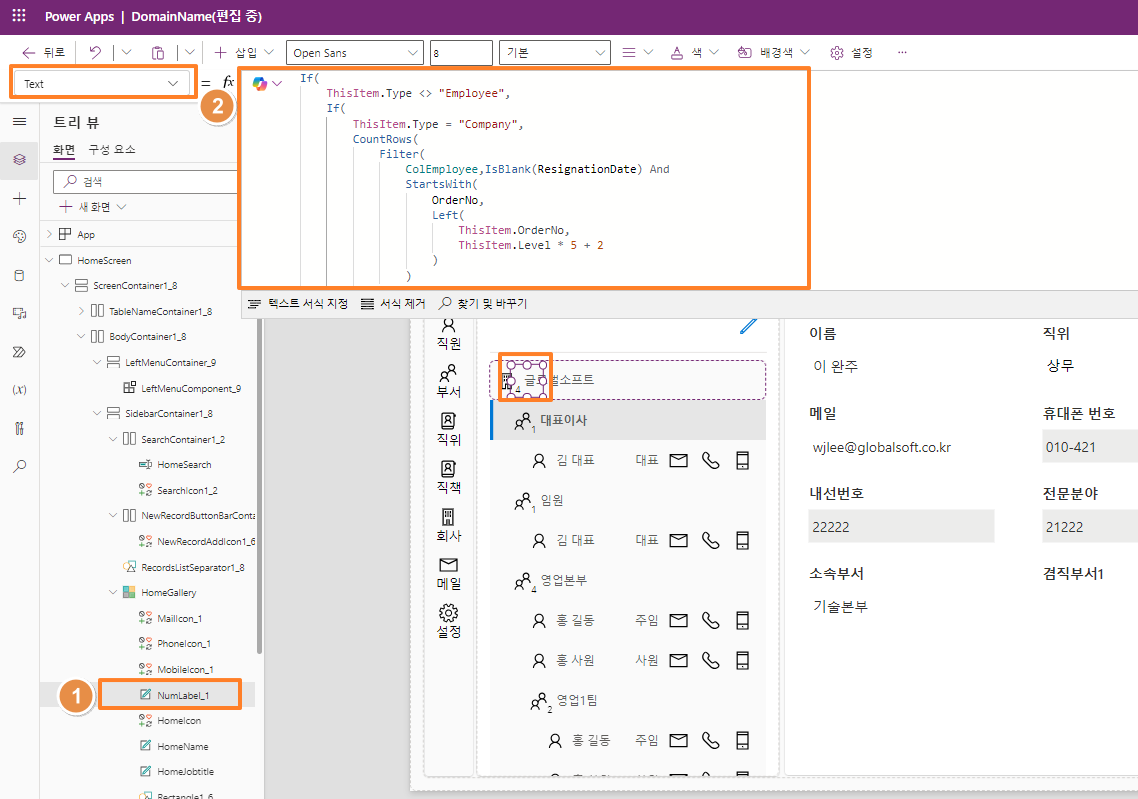1138x799 pixels.
Task: Click the 설정 gear in app menu
Action: pos(449,621)
